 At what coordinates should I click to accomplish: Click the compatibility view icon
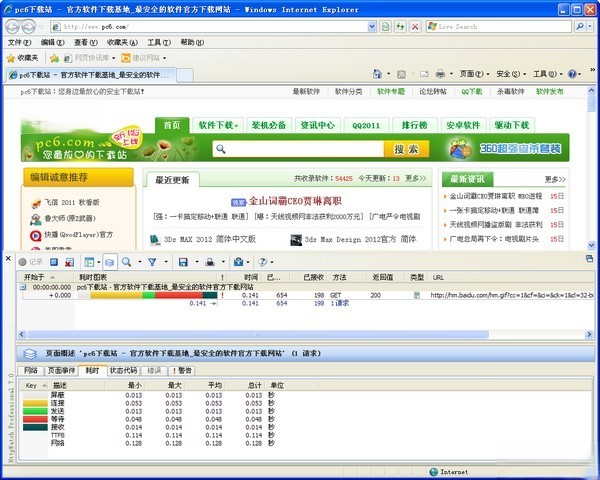(385, 26)
